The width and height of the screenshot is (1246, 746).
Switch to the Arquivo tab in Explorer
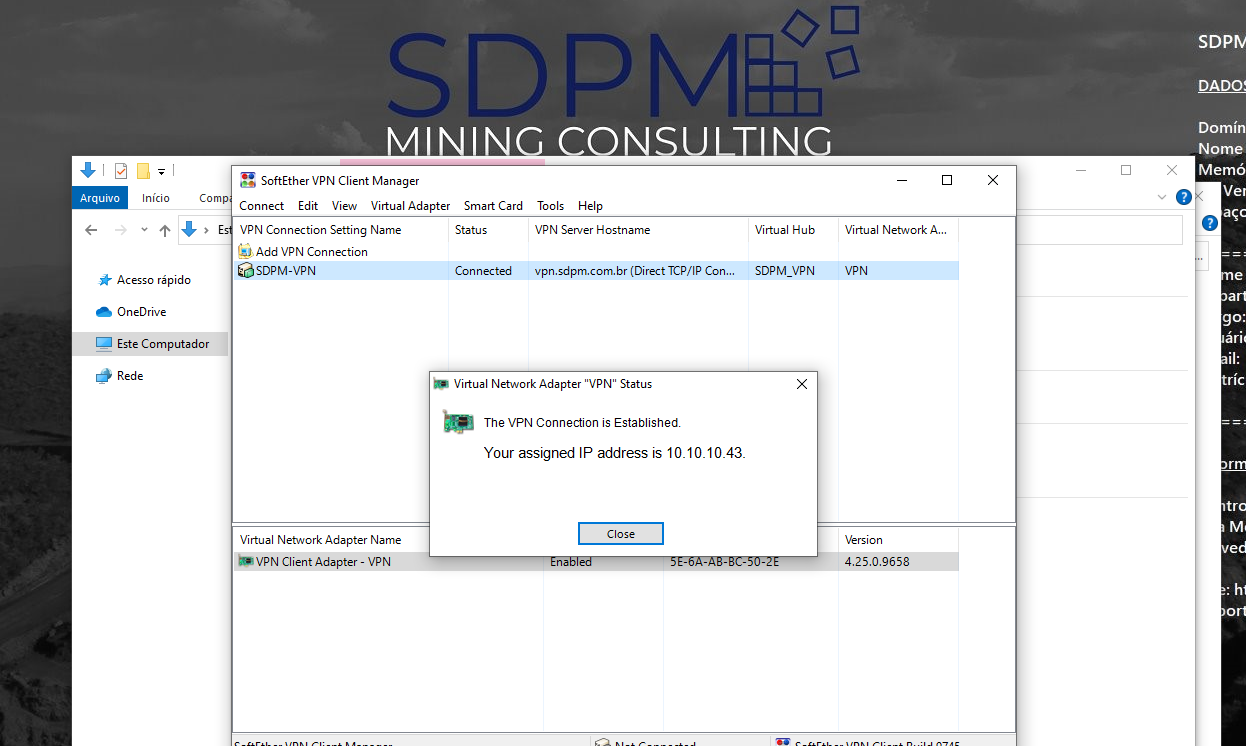click(100, 198)
